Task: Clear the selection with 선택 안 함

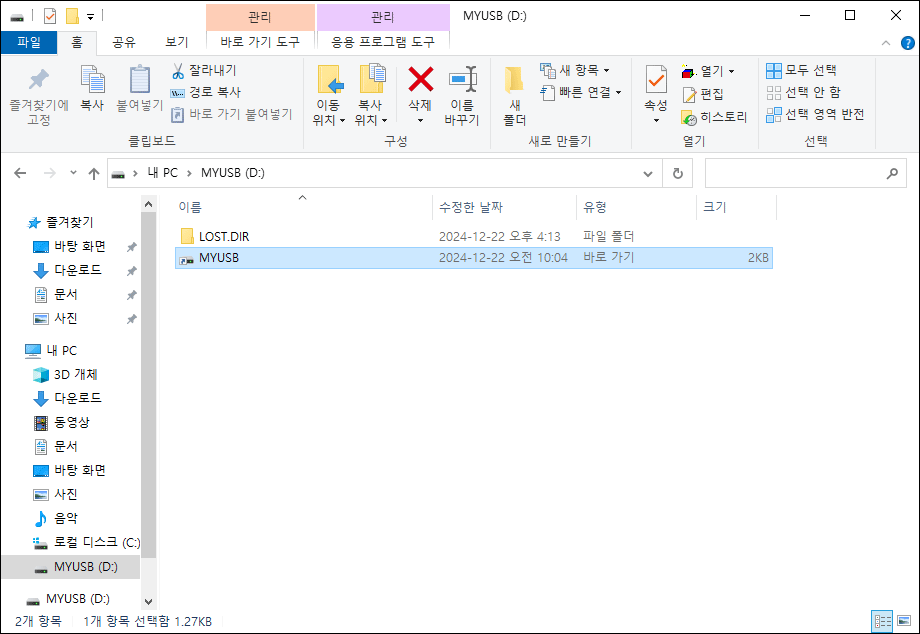Action: point(803,92)
